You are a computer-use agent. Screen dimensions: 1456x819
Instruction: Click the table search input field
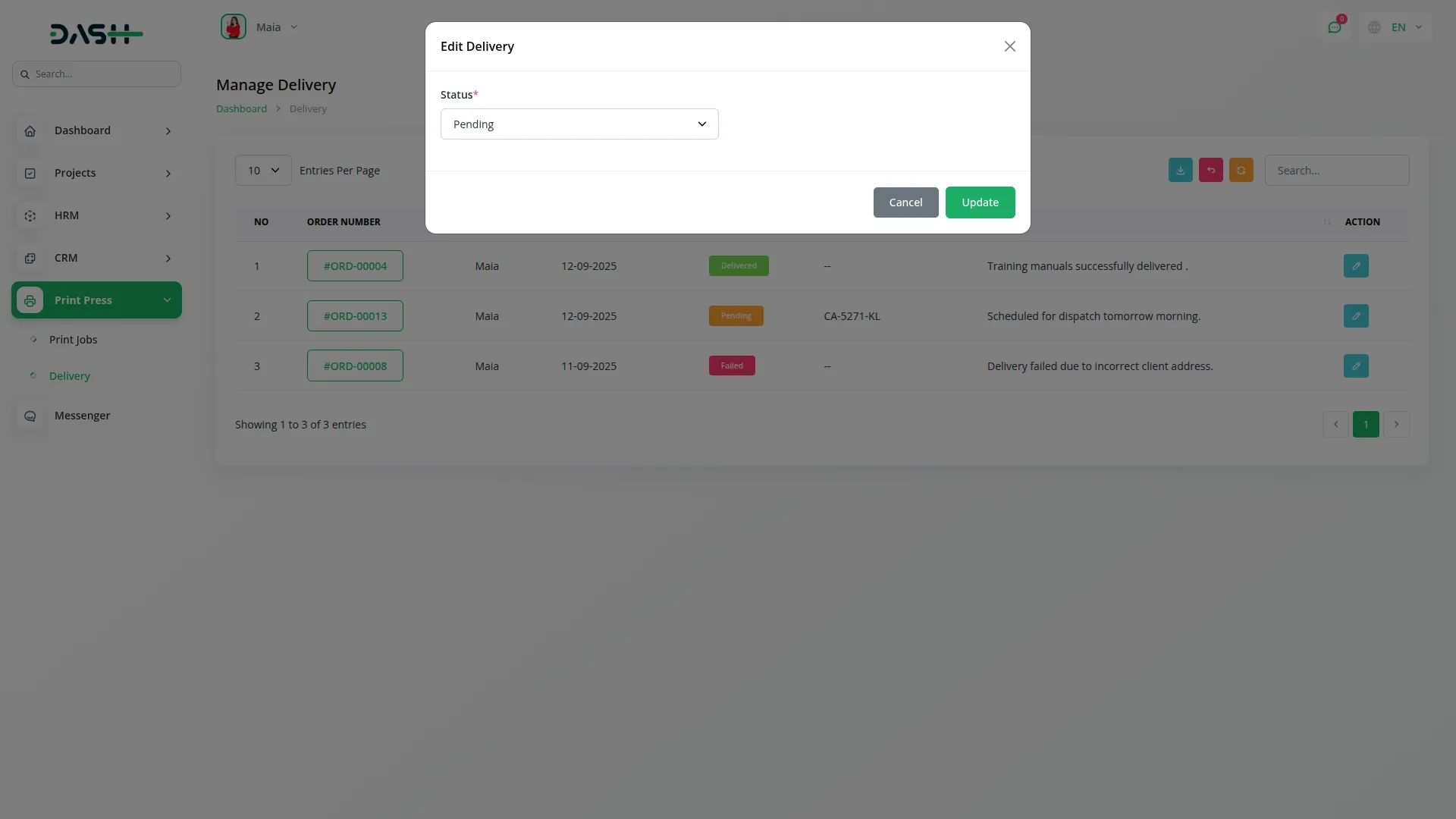tap(1336, 171)
